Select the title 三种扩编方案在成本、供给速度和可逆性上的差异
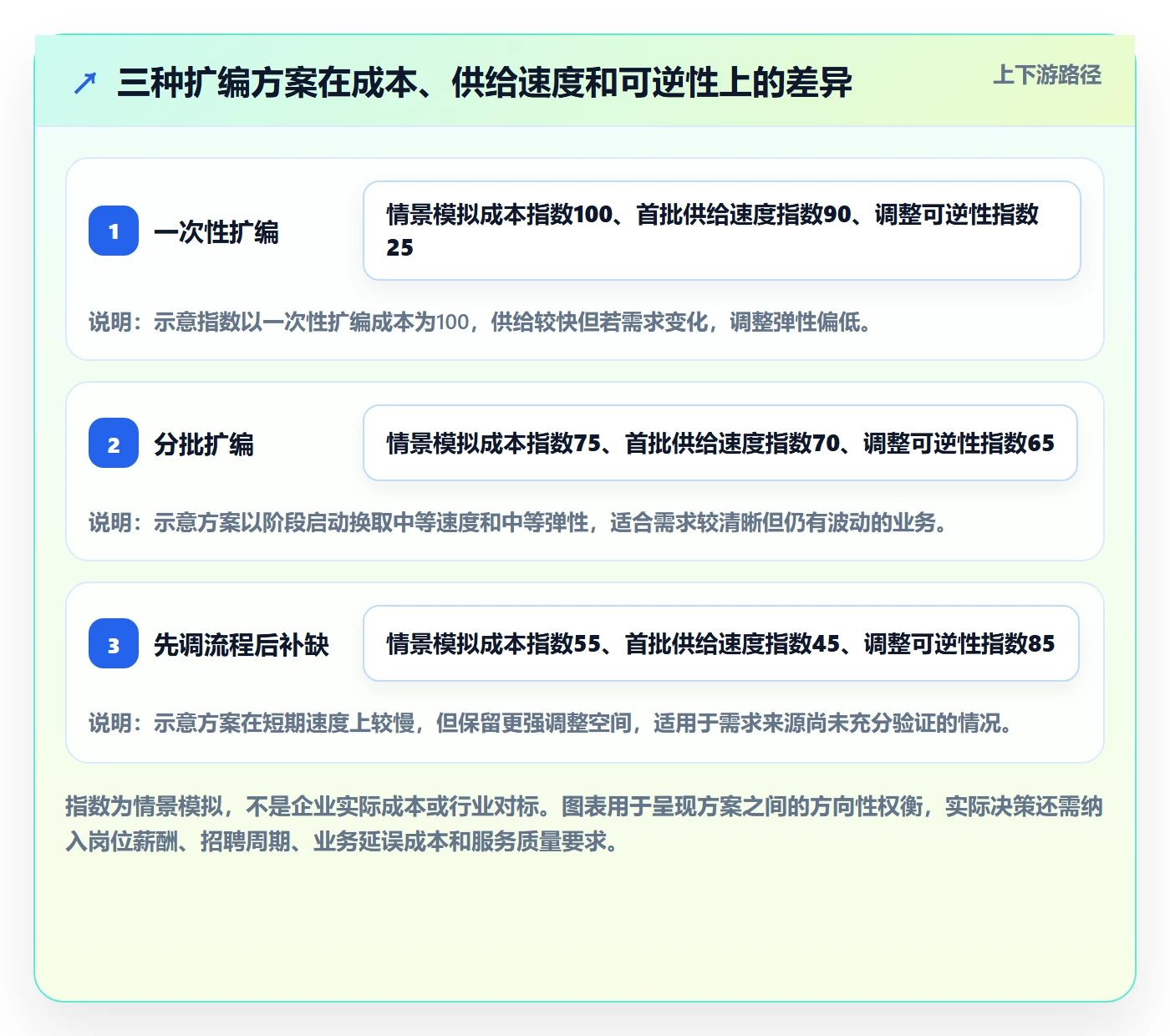1170x1036 pixels. pos(485,83)
